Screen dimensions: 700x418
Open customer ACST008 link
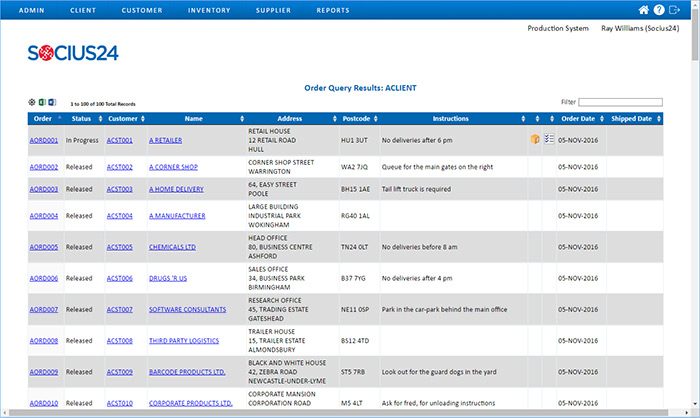pyautogui.click(x=120, y=341)
